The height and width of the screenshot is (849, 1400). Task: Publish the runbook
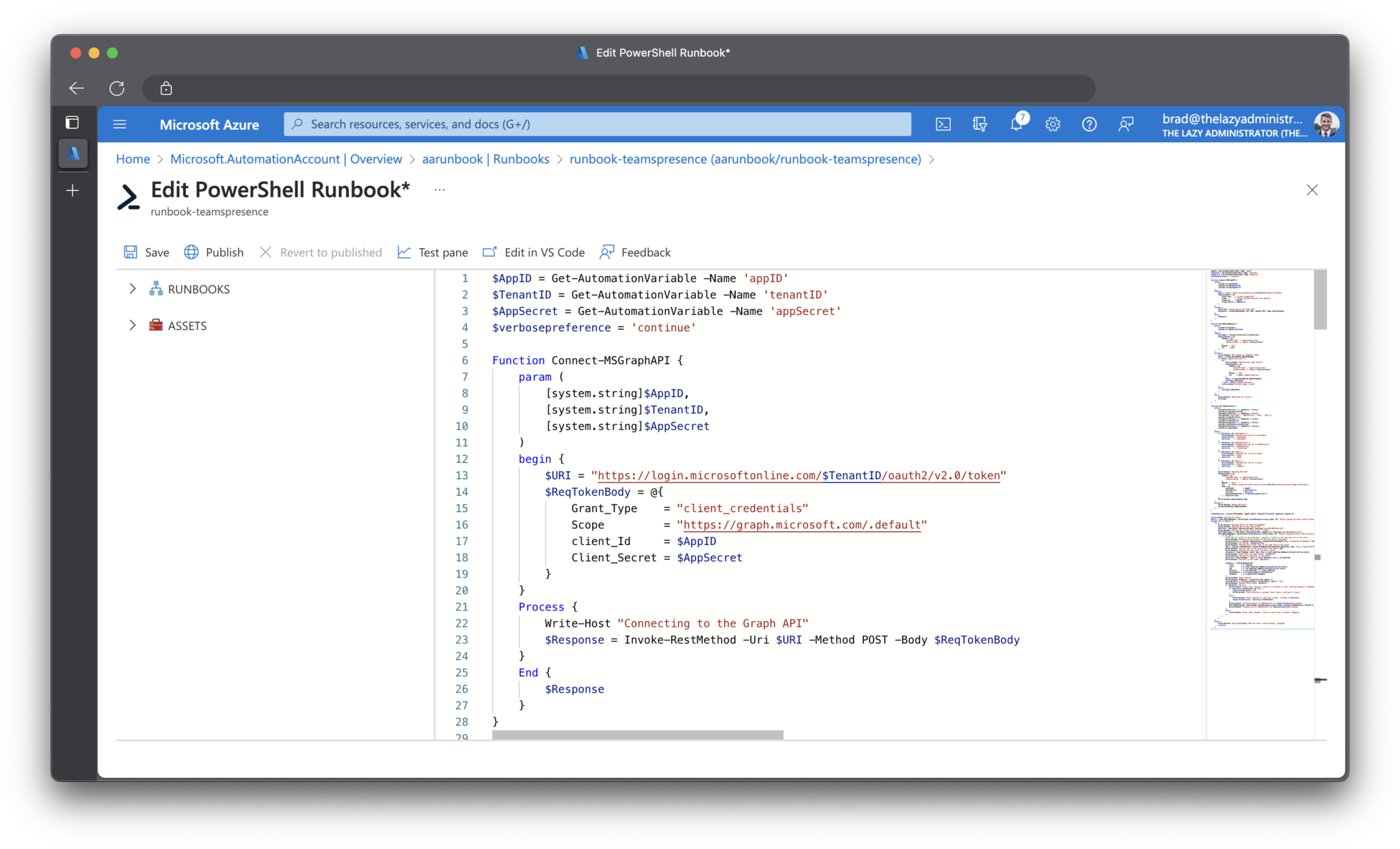pos(214,252)
